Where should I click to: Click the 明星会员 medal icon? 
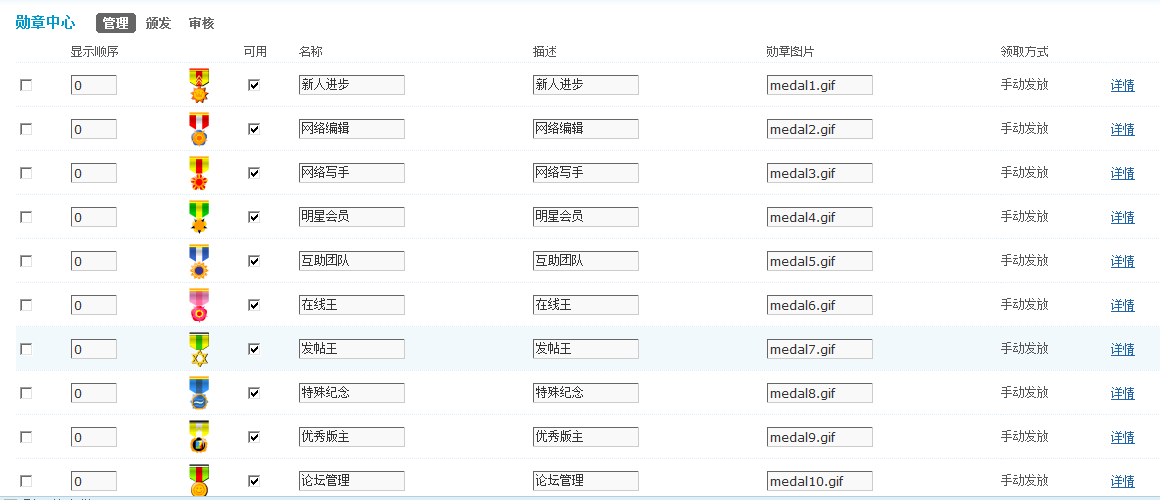click(199, 217)
